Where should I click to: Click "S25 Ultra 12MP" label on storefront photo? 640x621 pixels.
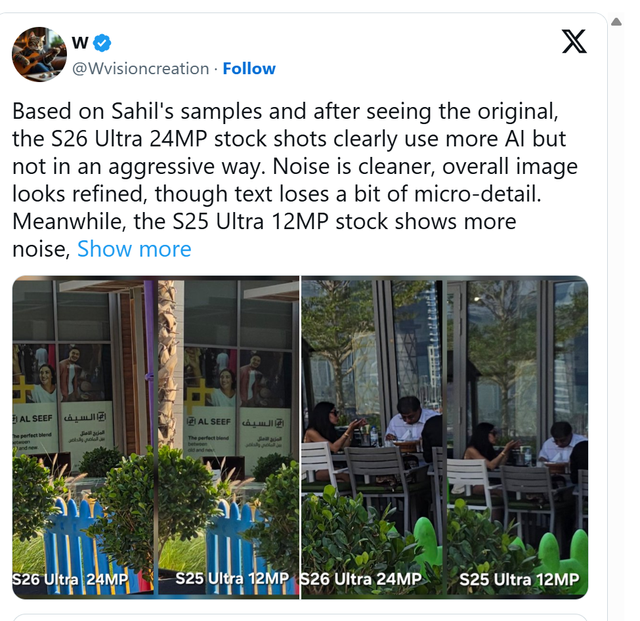point(232,578)
